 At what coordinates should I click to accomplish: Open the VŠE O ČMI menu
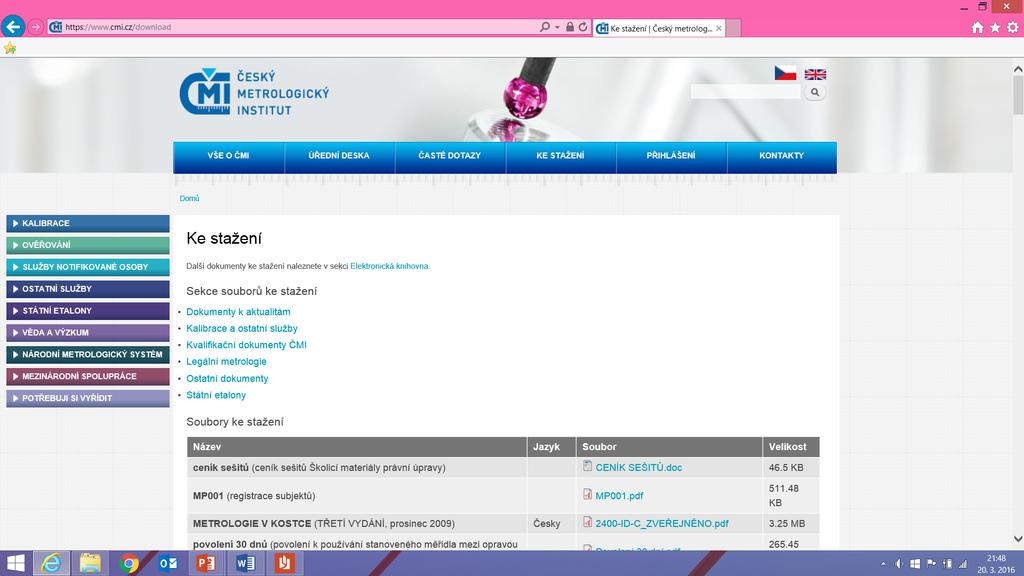[x=229, y=156]
